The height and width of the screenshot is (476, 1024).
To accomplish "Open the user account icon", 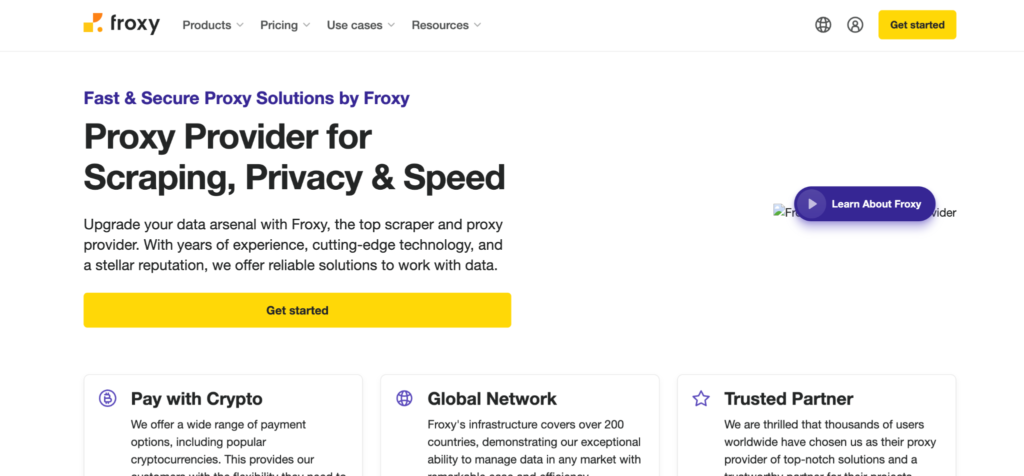I will [855, 25].
